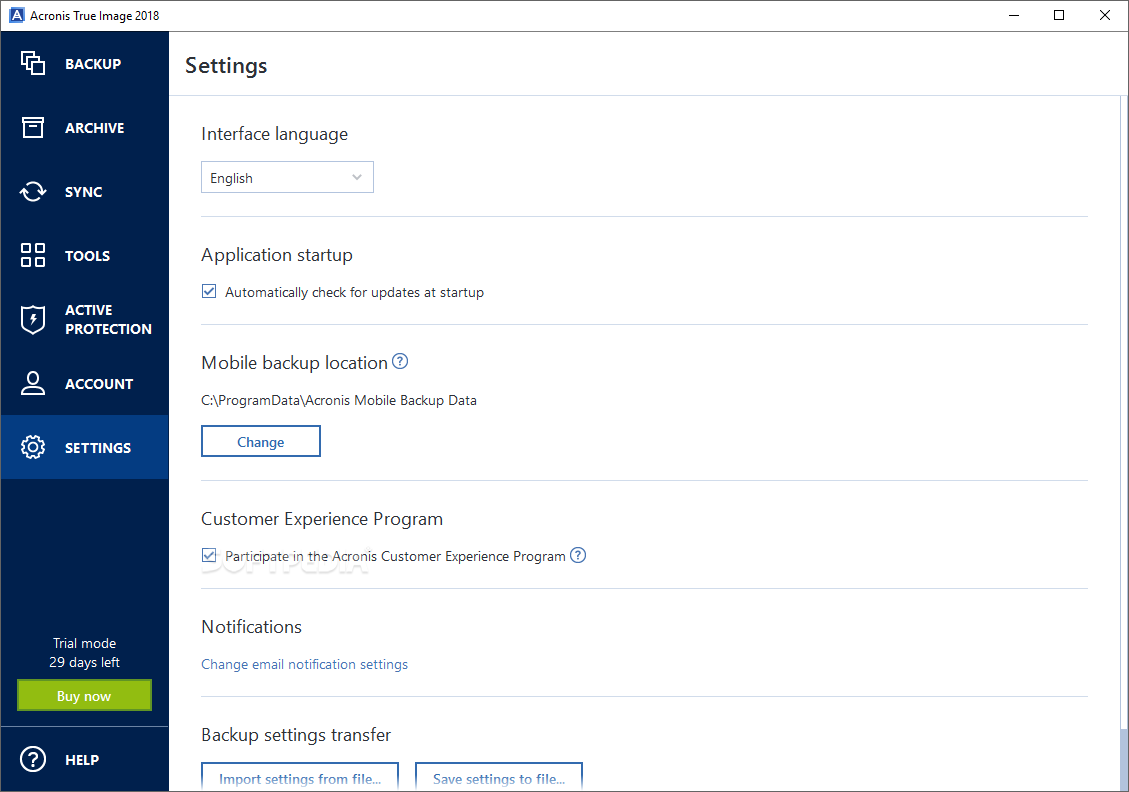The width and height of the screenshot is (1129, 792).
Task: Click Import settings from file button
Action: (300, 777)
